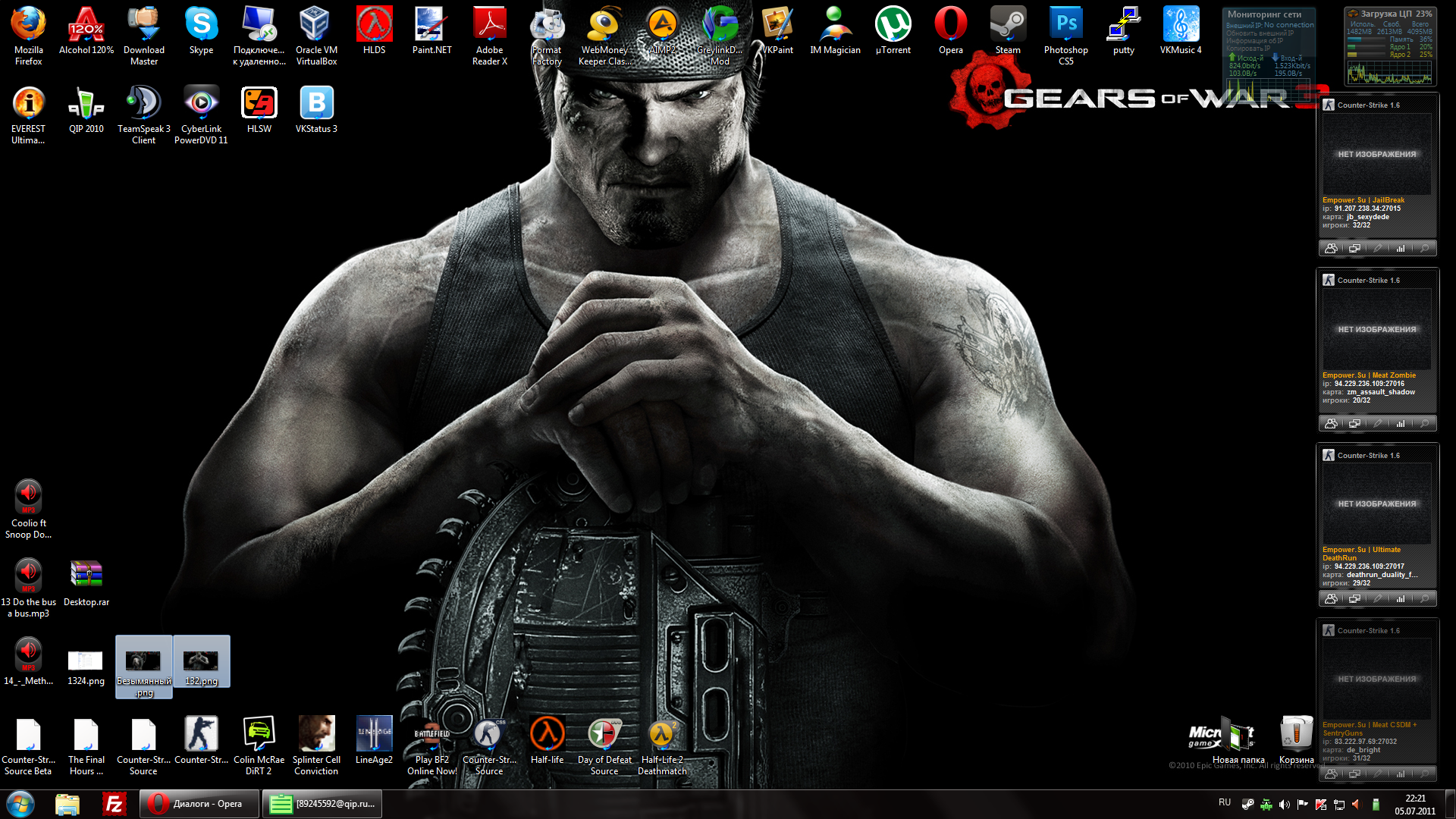This screenshot has height=819, width=1456.
Task: Open Windows Explorer from the taskbar
Action: 67,804
